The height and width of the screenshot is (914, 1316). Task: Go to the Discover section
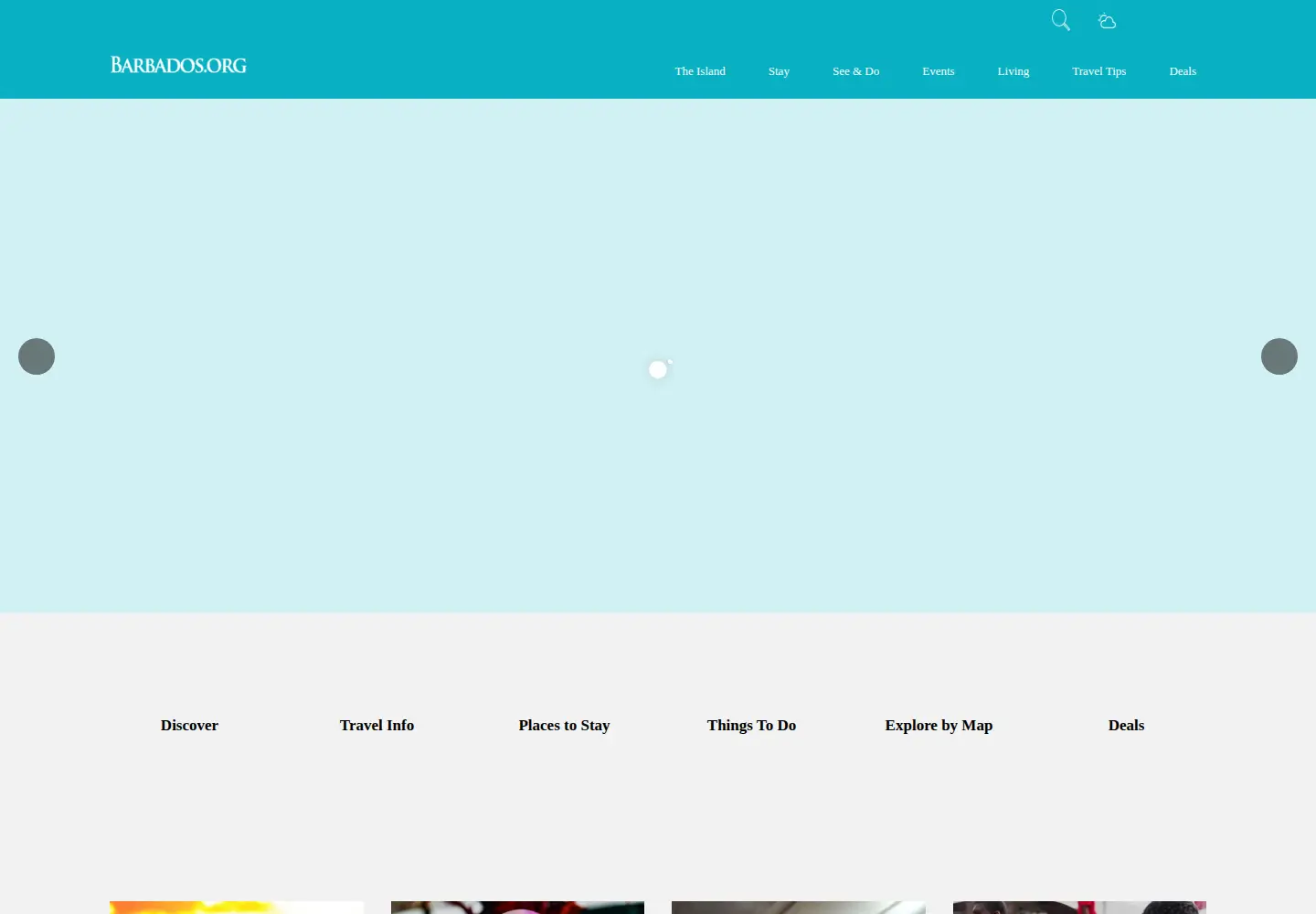pos(189,726)
